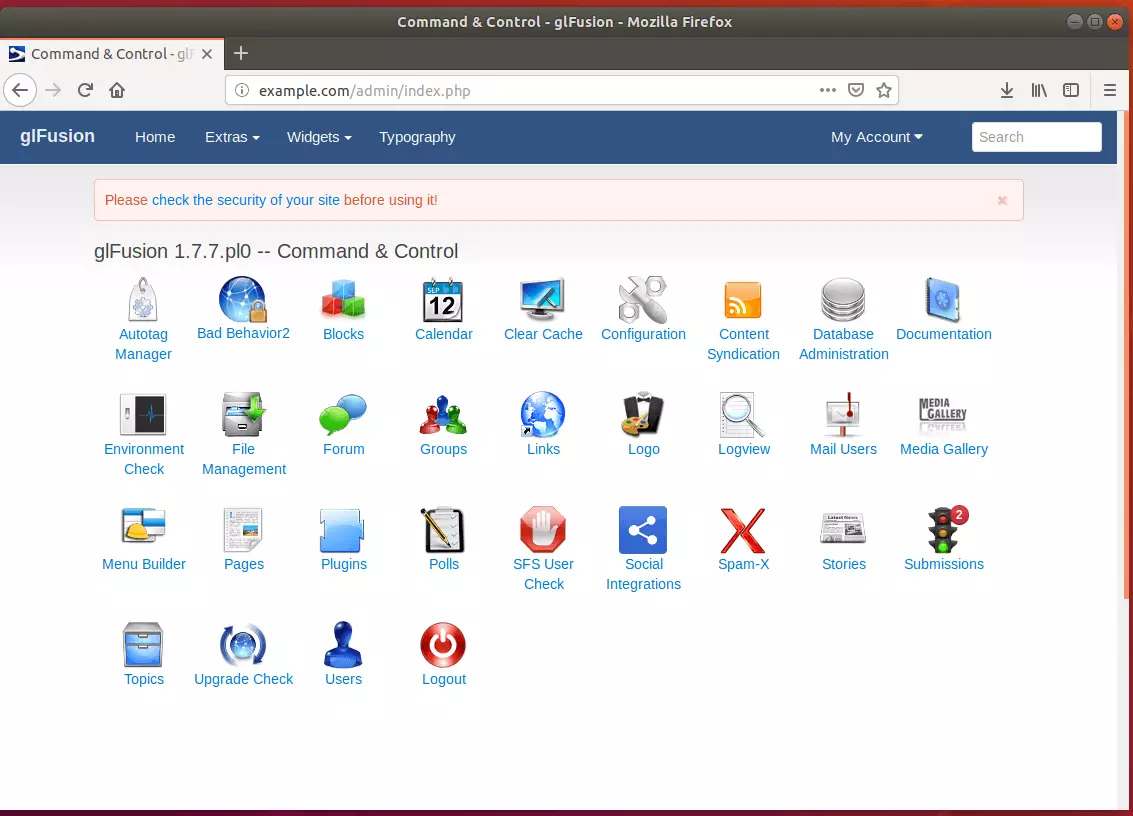Click the Blocks cubes icon
Screen dimensions: 1133x816
point(343,299)
